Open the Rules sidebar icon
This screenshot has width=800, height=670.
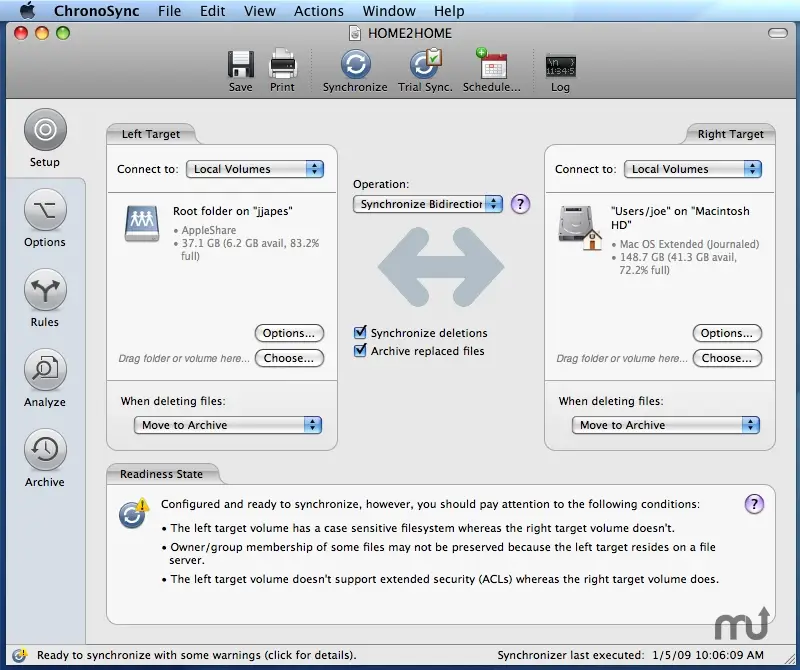coord(45,289)
